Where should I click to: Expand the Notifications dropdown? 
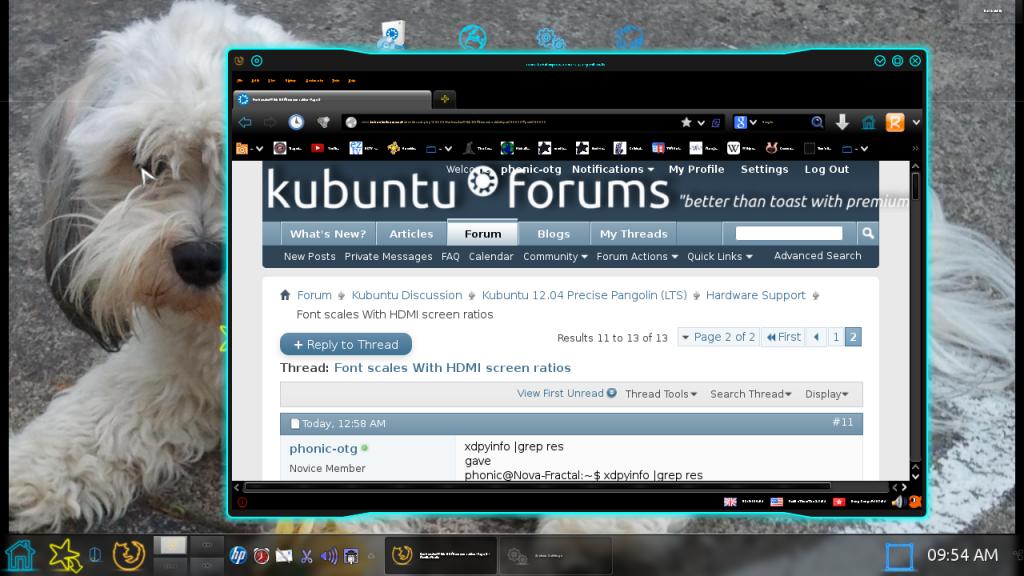point(612,170)
